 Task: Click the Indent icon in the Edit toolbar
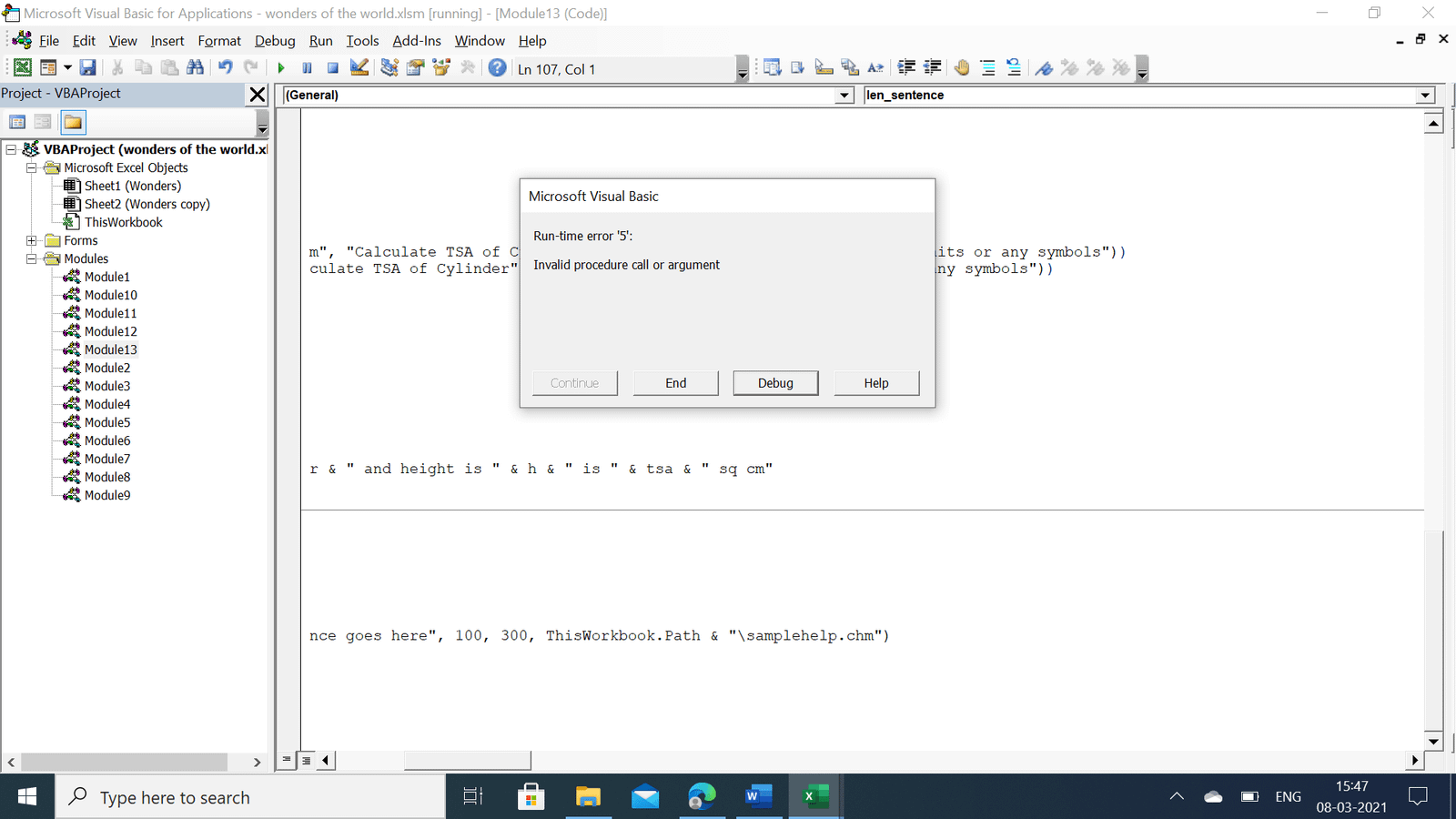906,68
